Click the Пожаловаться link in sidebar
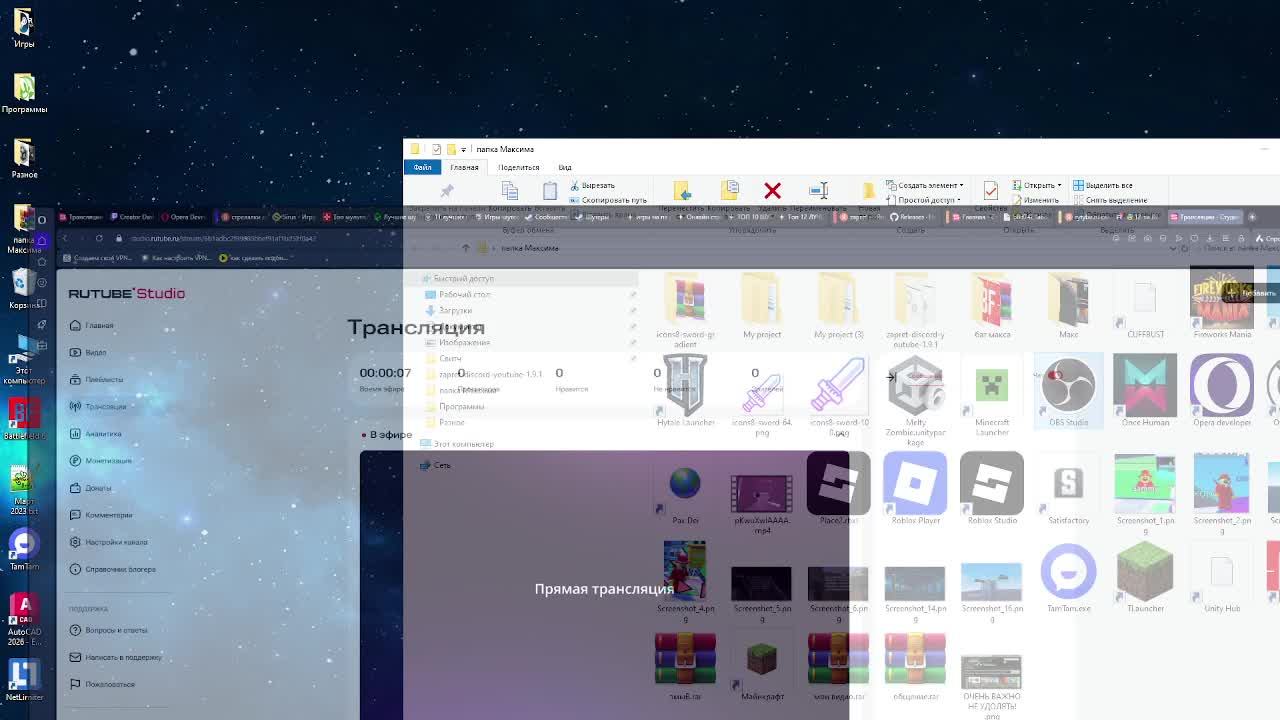The height and width of the screenshot is (720, 1280). 103,684
